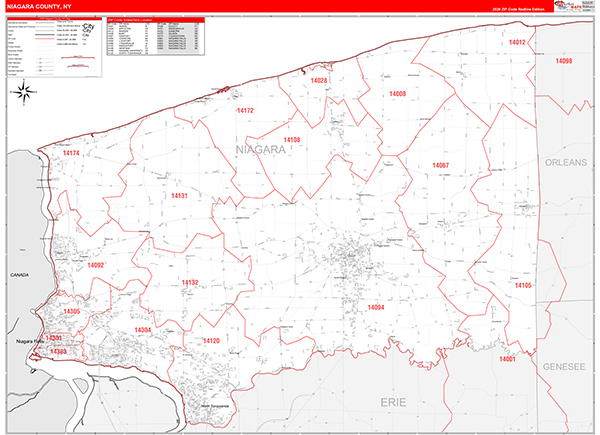Select ZIP code label 14120
600x435 pixels.
(x=211, y=341)
